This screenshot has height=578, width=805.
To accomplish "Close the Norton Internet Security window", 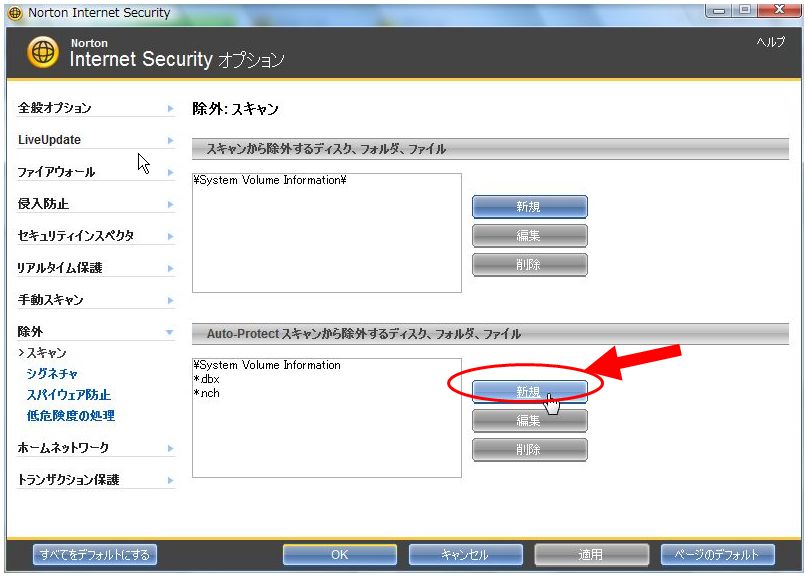I will coord(779,10).
